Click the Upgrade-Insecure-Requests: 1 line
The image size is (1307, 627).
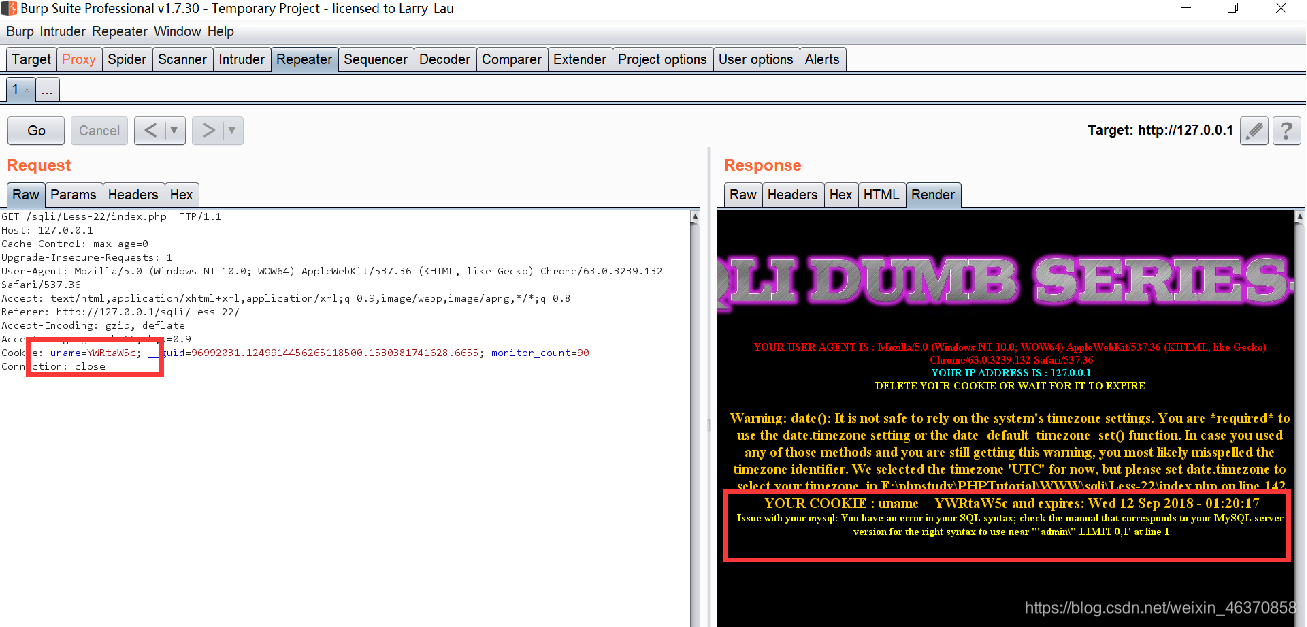(86, 257)
